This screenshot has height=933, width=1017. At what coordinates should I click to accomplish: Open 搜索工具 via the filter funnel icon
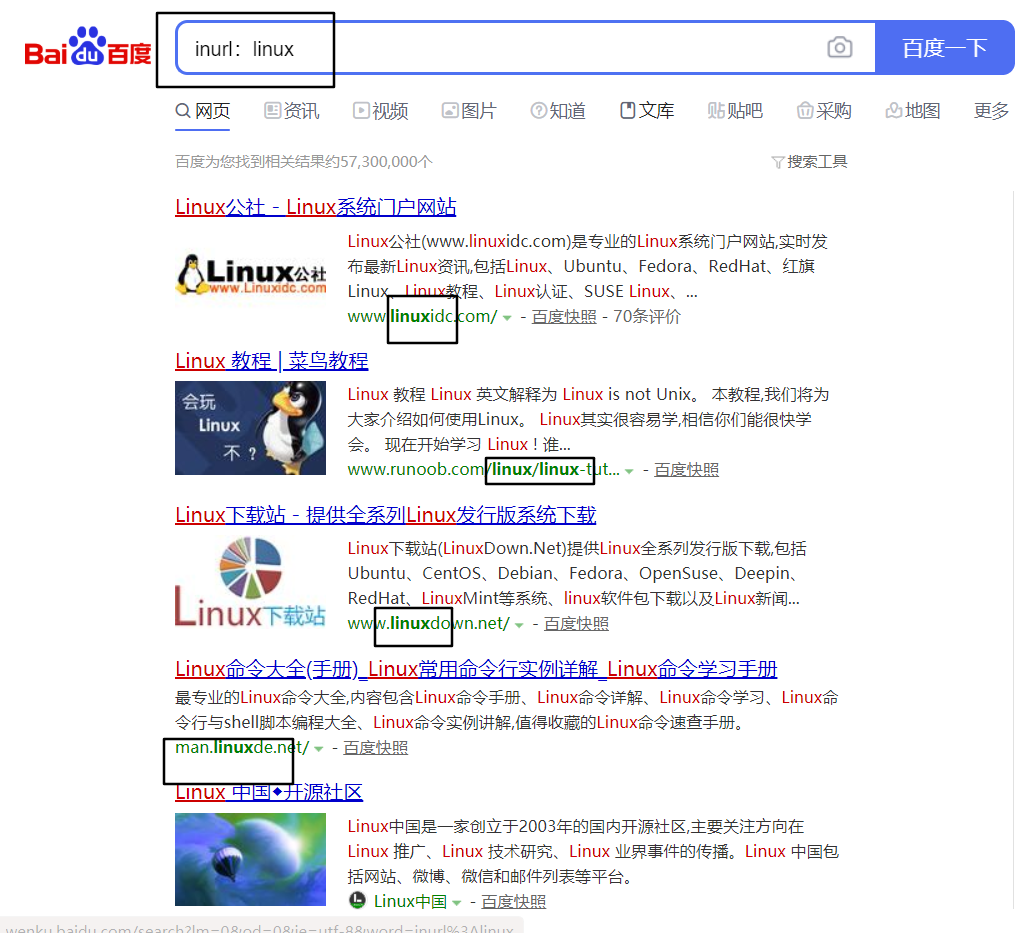click(x=777, y=161)
